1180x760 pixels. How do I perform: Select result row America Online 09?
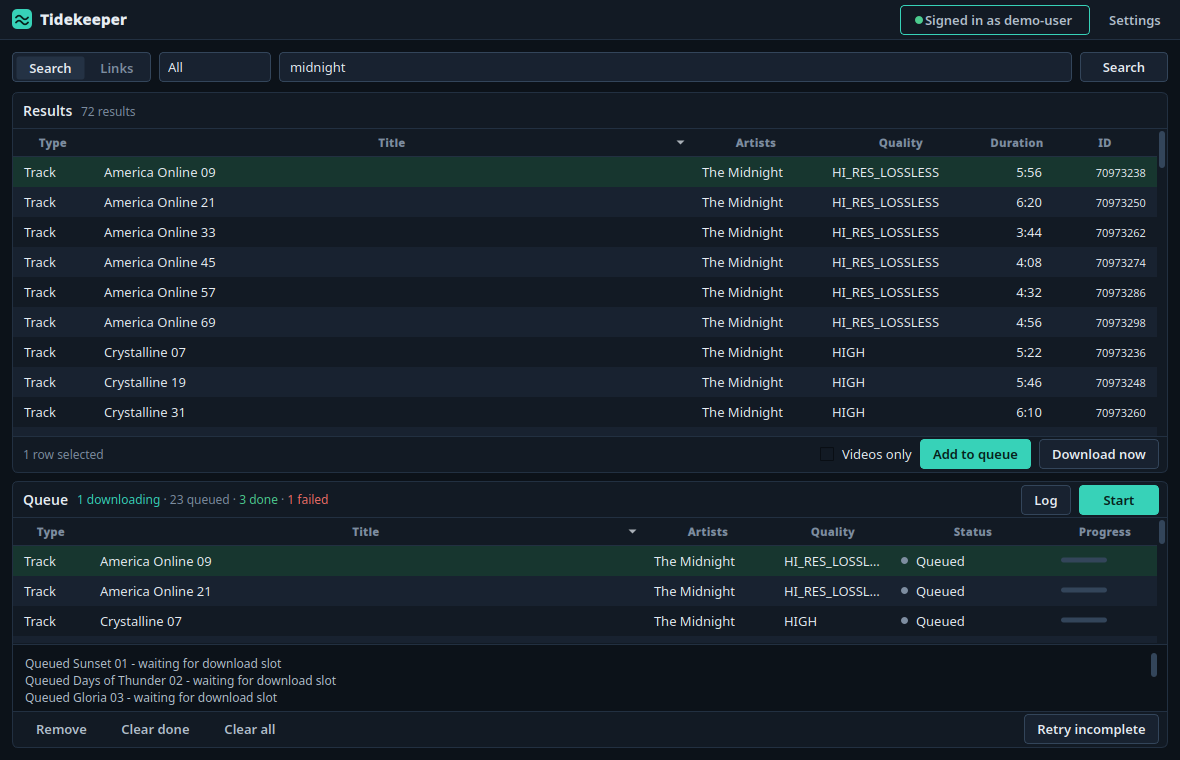(x=585, y=172)
